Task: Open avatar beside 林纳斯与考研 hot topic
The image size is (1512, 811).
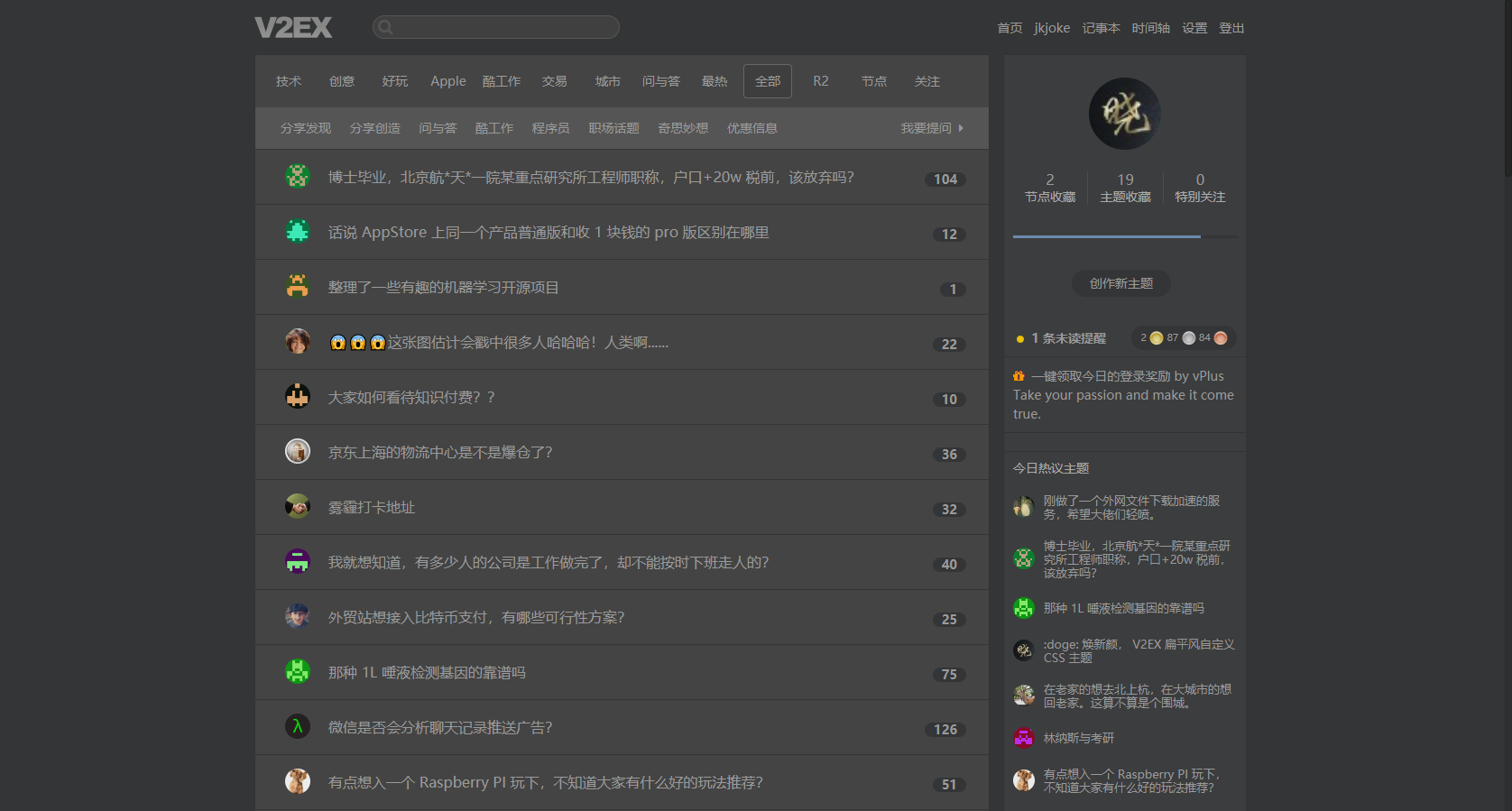Action: (1024, 738)
